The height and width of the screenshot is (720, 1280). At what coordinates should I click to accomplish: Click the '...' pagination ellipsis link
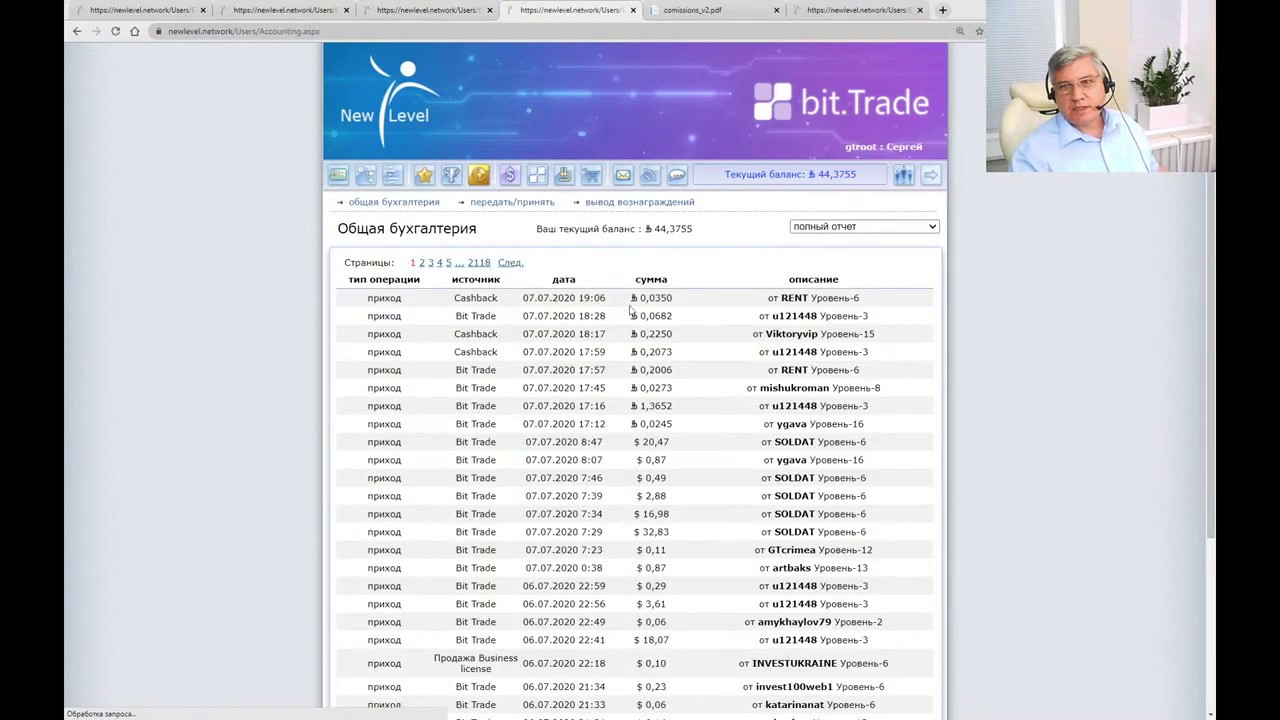click(x=459, y=263)
